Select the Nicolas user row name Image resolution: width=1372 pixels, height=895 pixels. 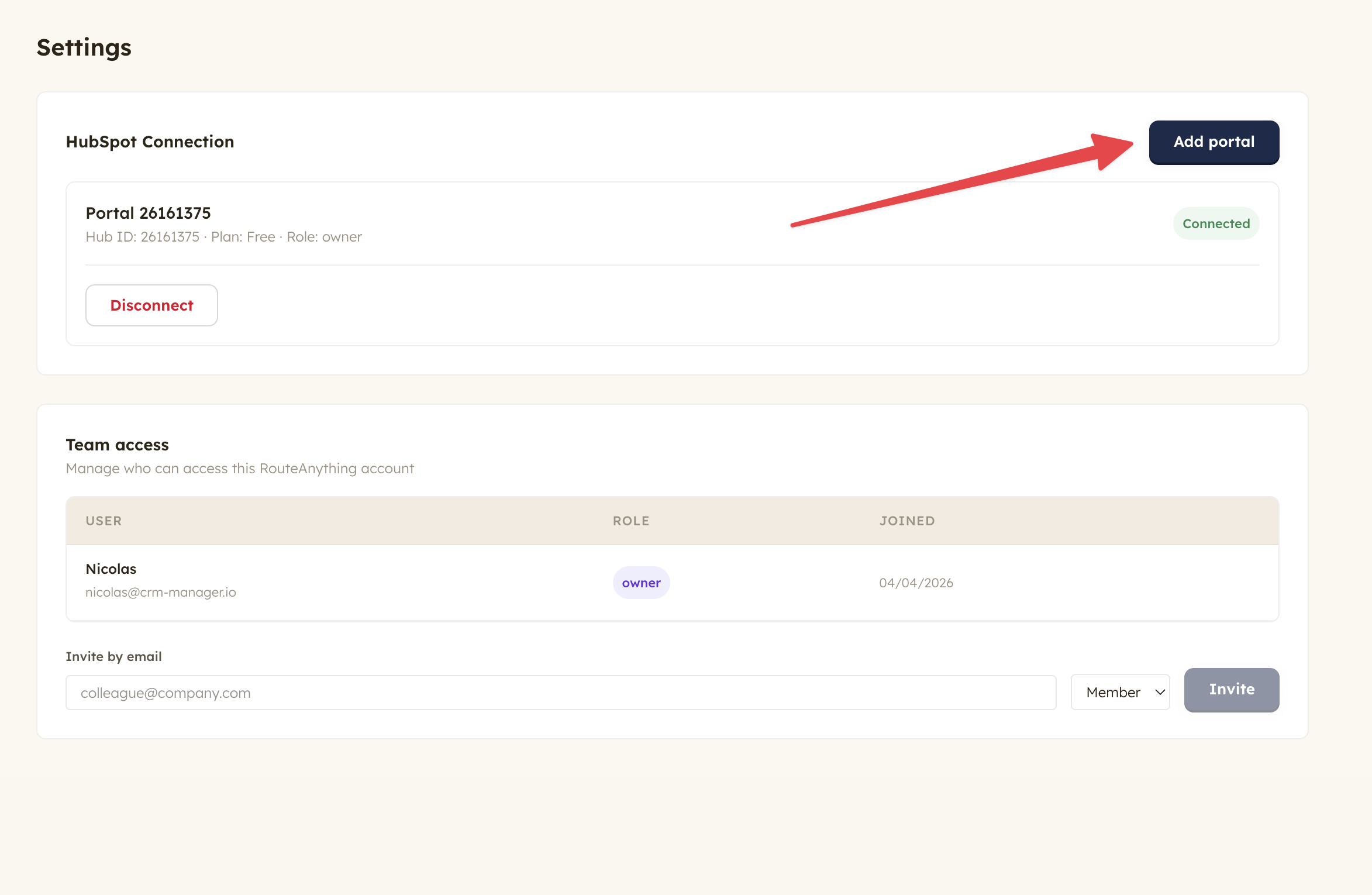111,569
